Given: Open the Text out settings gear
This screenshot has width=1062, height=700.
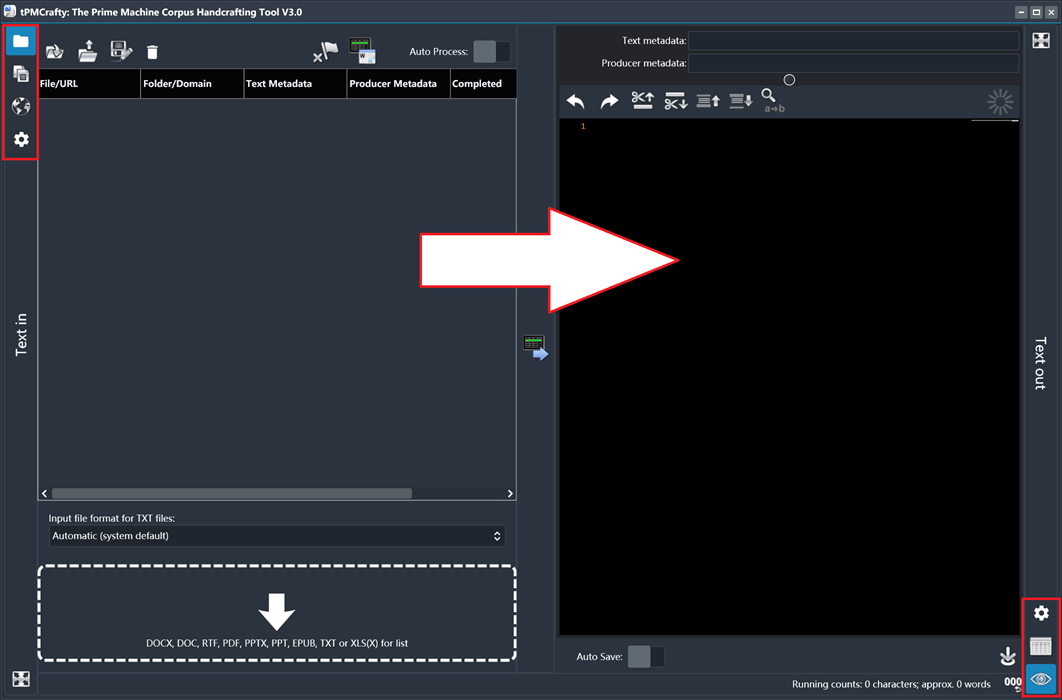Looking at the screenshot, I should 1041,613.
